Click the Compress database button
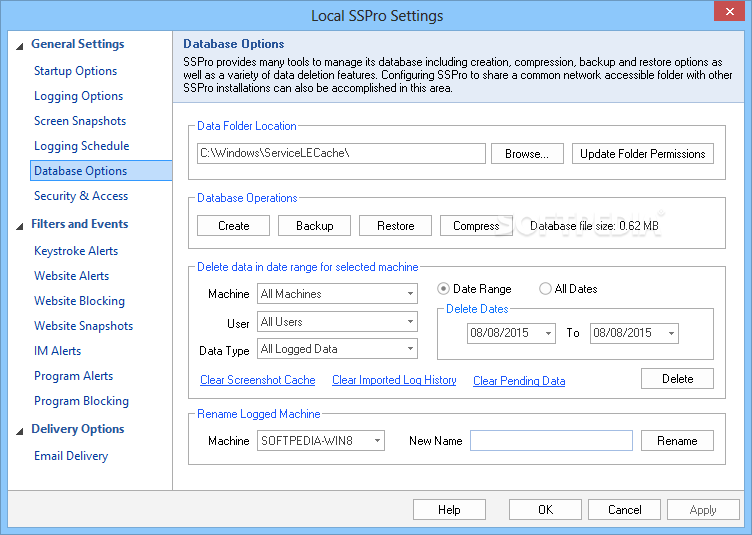This screenshot has width=752, height=535. coord(476,225)
